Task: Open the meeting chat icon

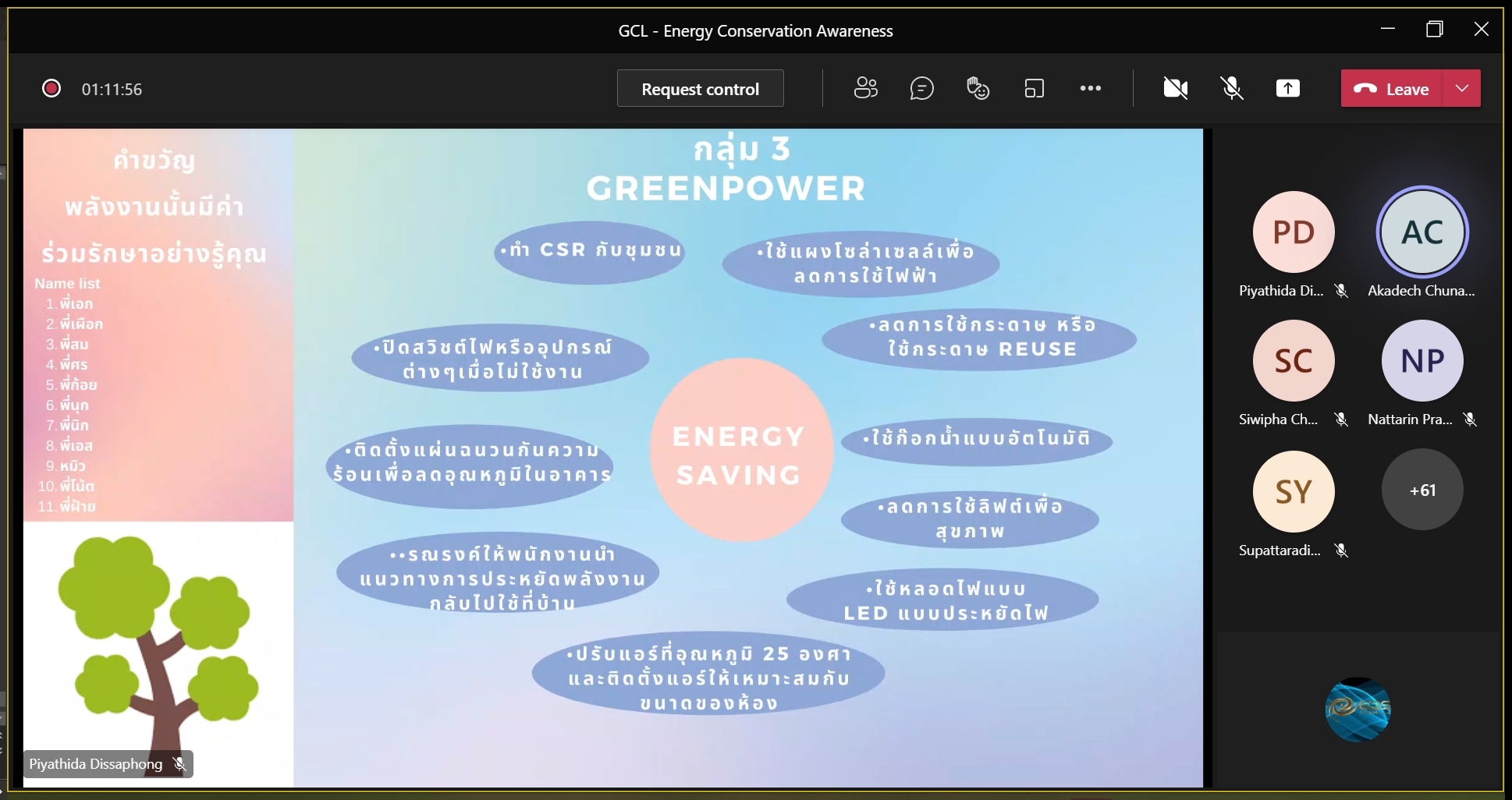Action: coord(921,88)
